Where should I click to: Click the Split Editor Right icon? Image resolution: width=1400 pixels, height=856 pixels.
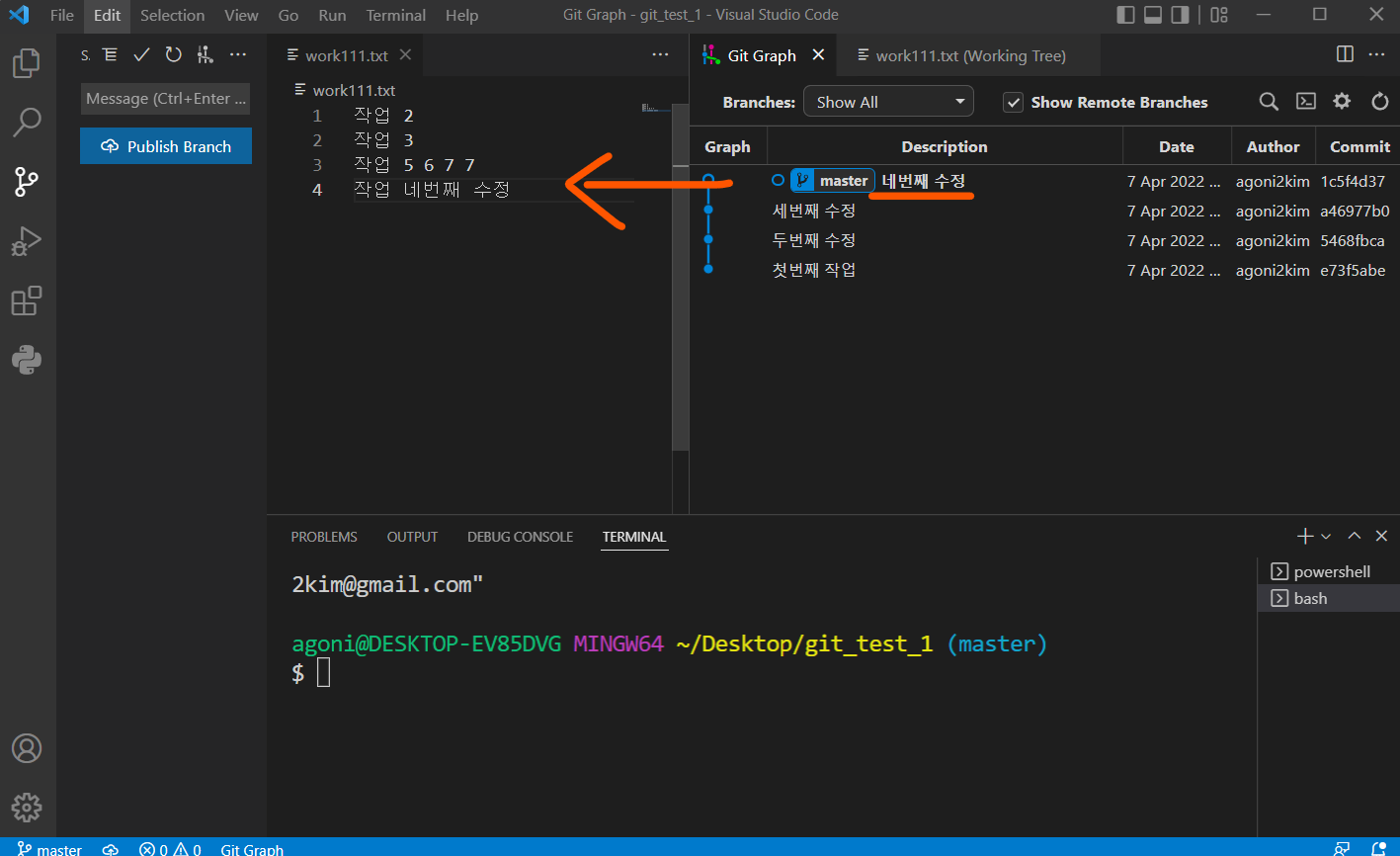click(1345, 54)
